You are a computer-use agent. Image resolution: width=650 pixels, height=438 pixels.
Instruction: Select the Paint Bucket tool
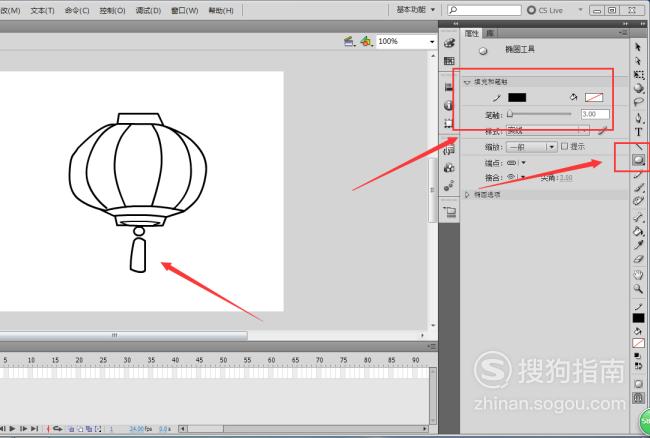pos(638,231)
